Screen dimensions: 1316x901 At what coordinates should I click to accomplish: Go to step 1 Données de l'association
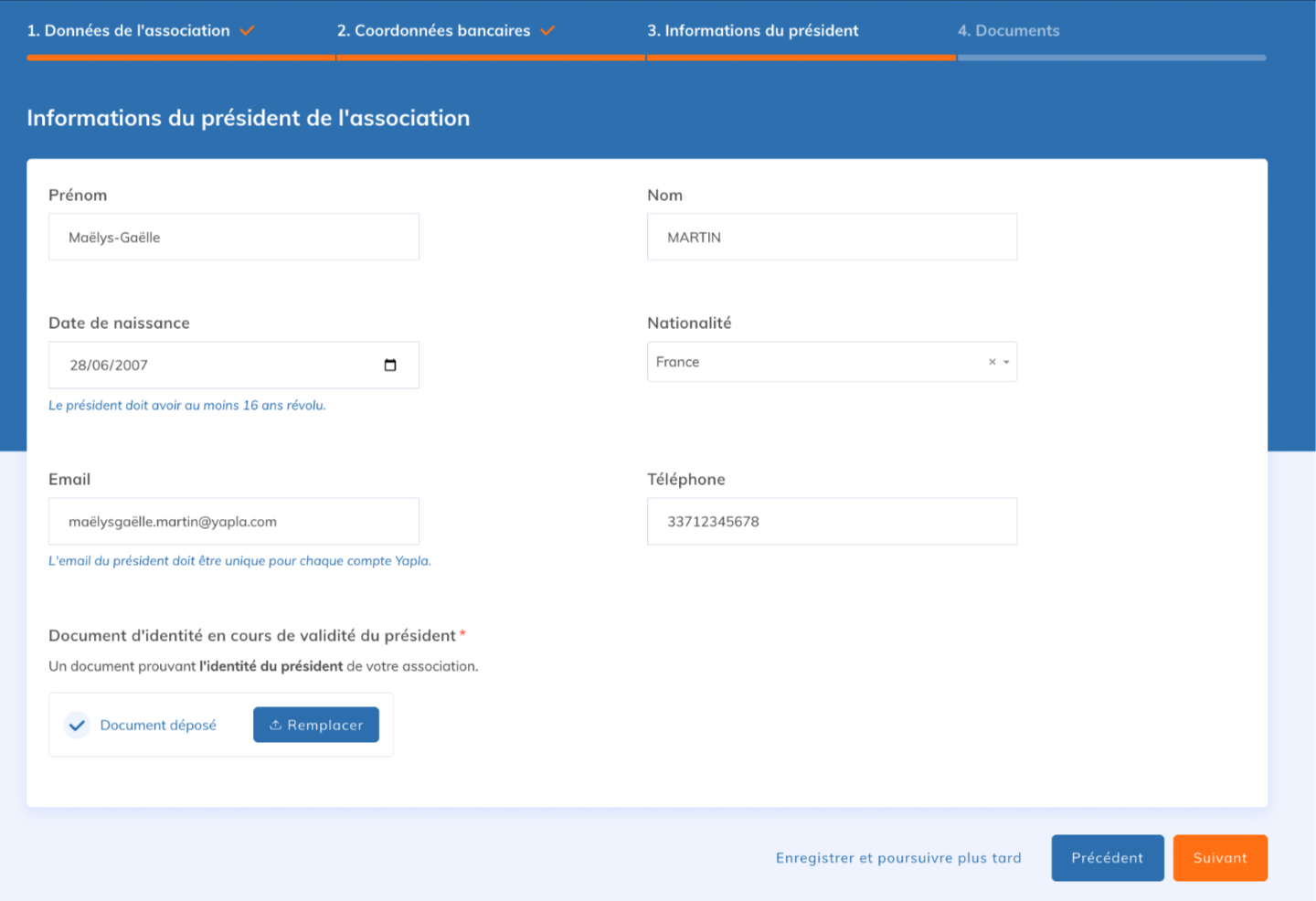click(x=128, y=31)
